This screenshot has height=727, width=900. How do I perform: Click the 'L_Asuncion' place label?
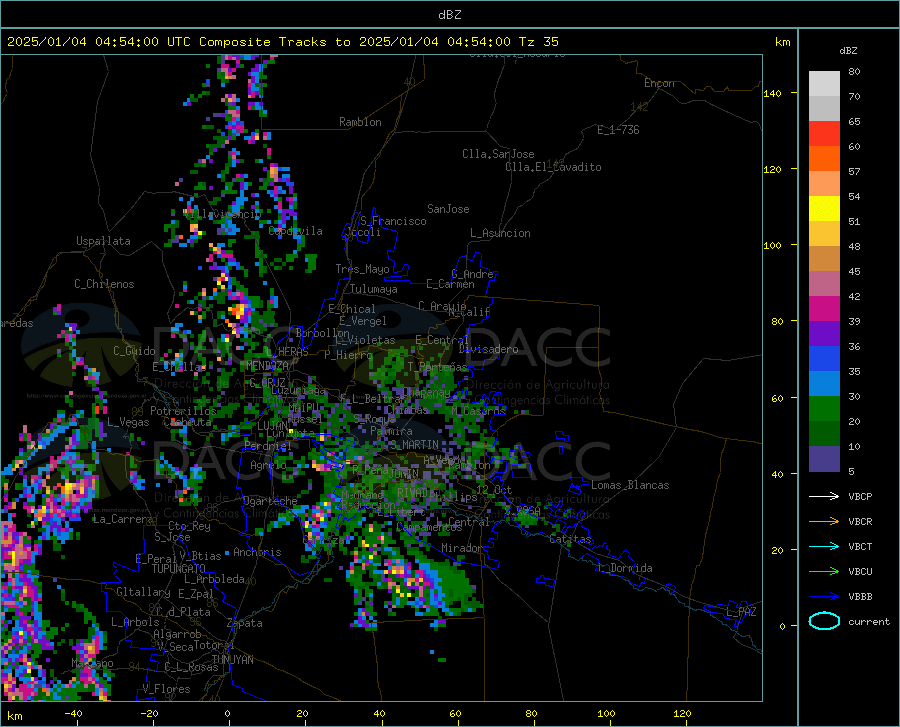[500, 233]
